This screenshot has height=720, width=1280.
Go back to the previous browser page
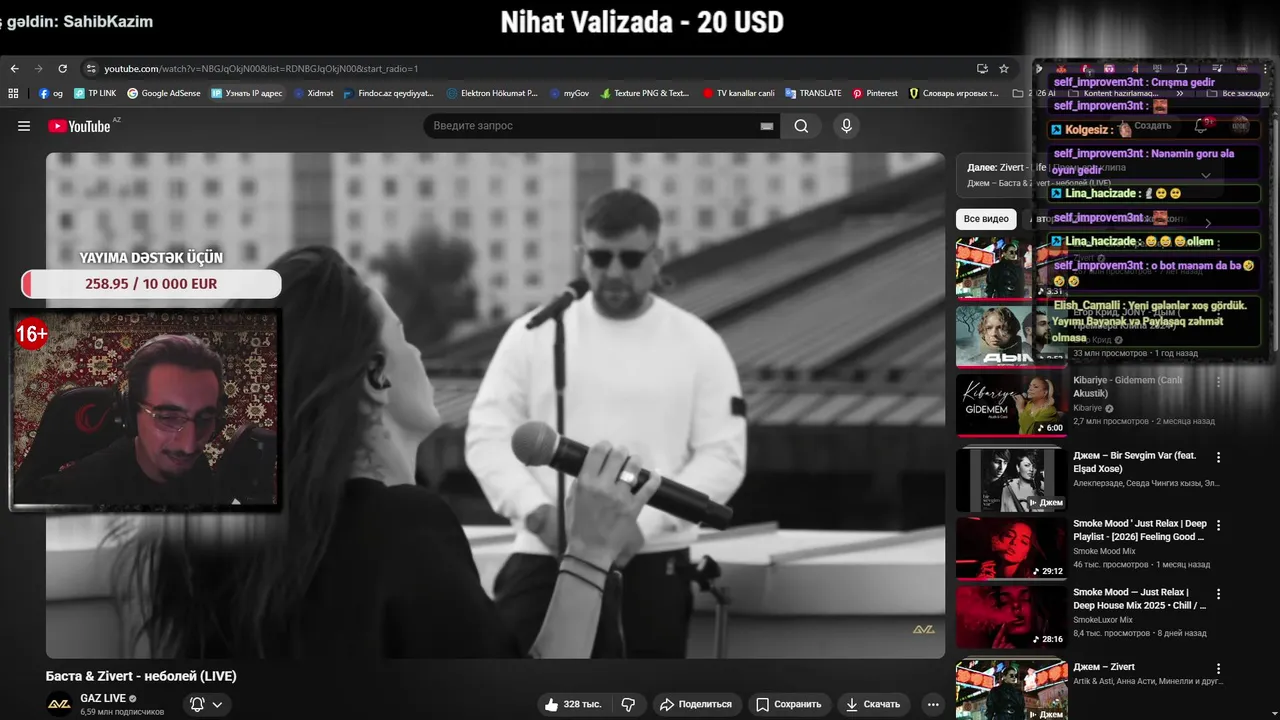click(x=14, y=69)
